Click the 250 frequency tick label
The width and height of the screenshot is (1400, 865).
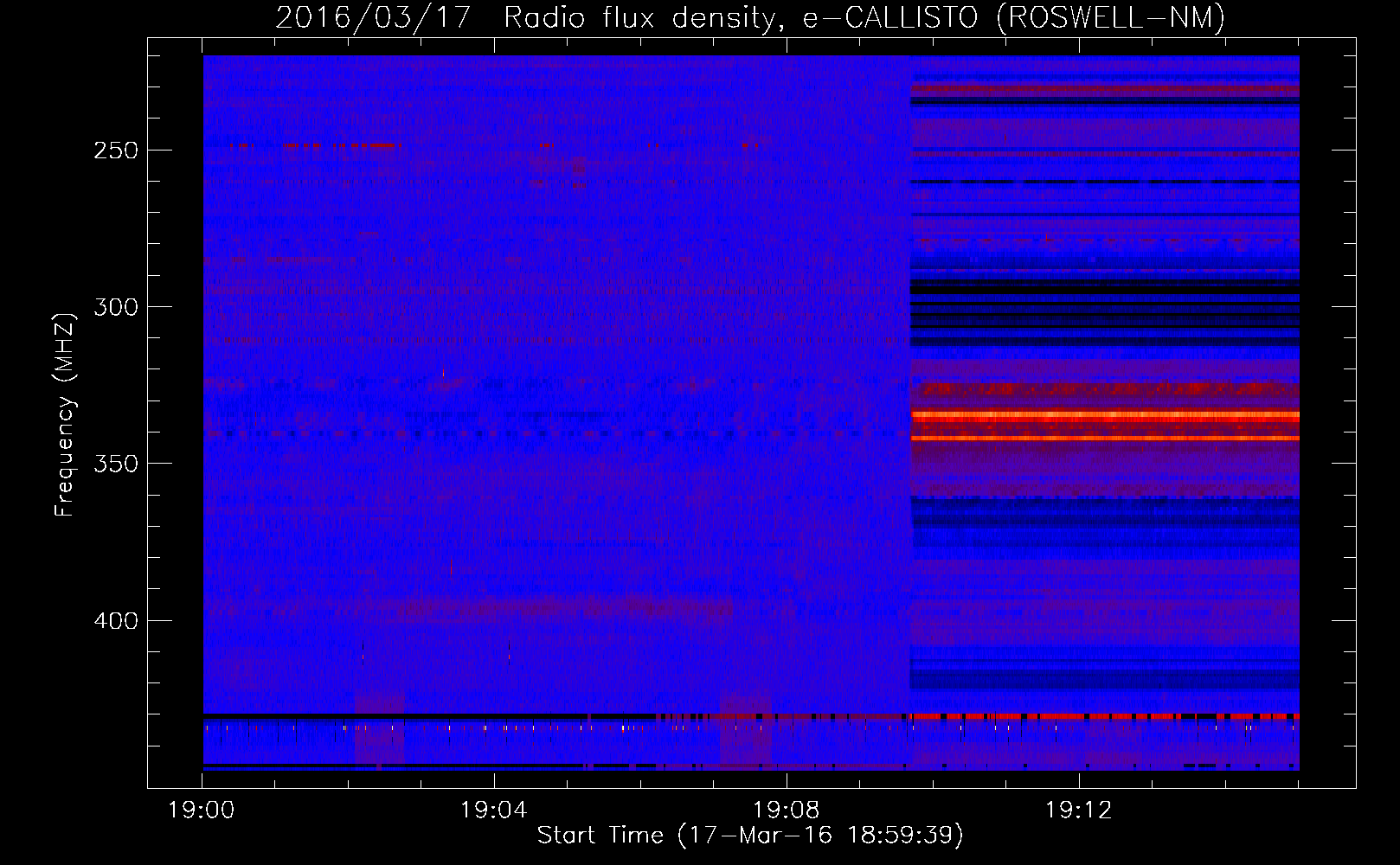point(116,151)
